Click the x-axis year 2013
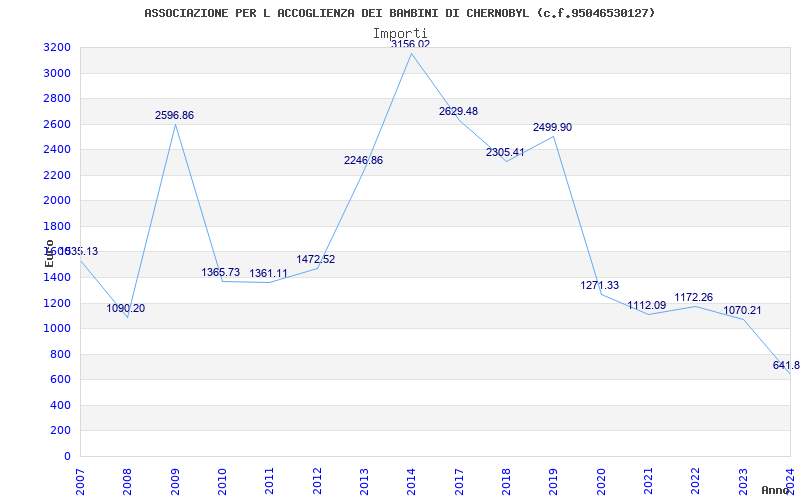The image size is (800, 500). 364,482
